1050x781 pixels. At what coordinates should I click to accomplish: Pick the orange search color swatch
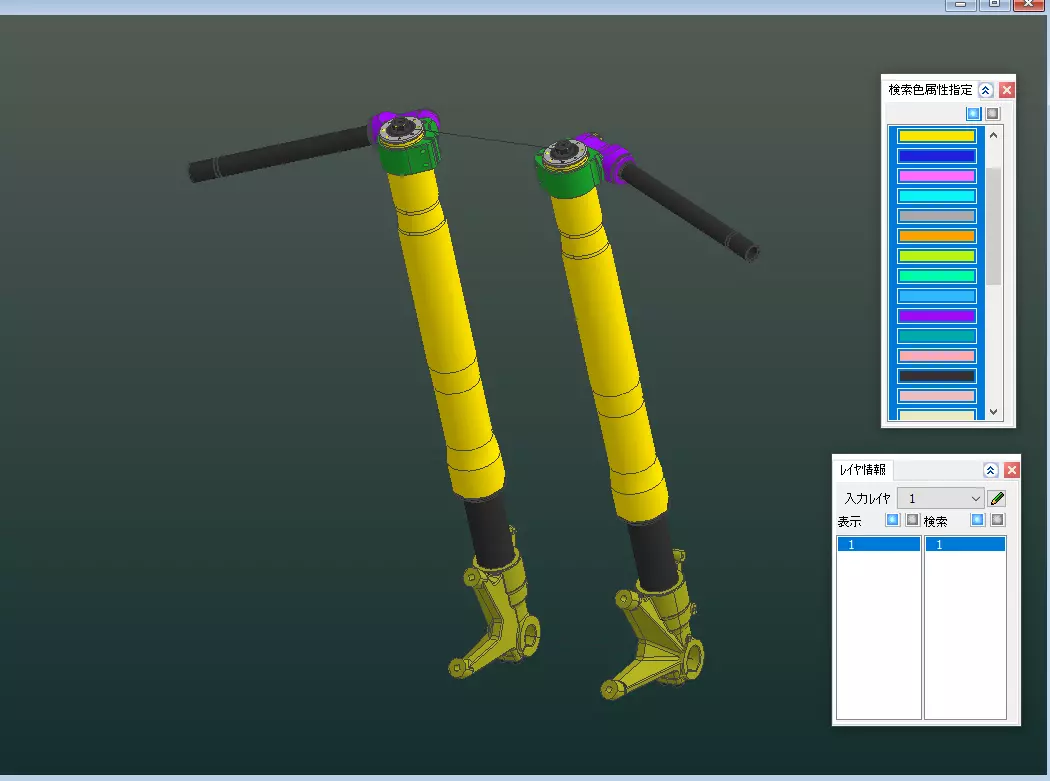coord(936,236)
